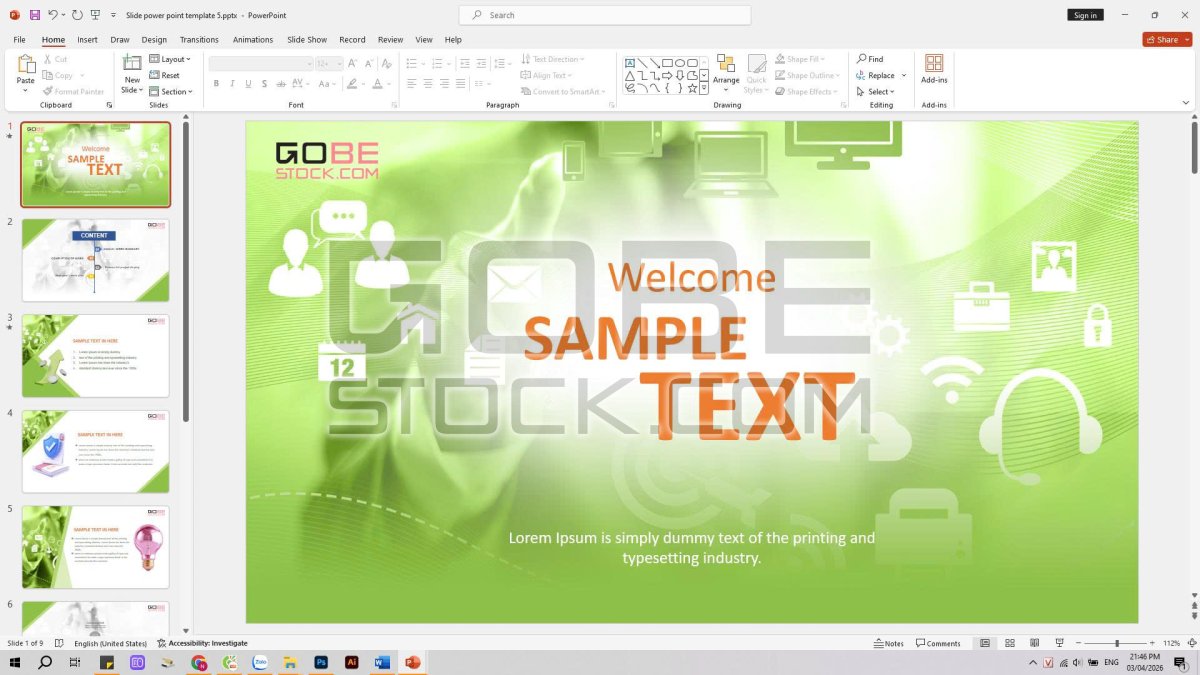
Task: Start Slide Show from status bar
Action: [1059, 643]
